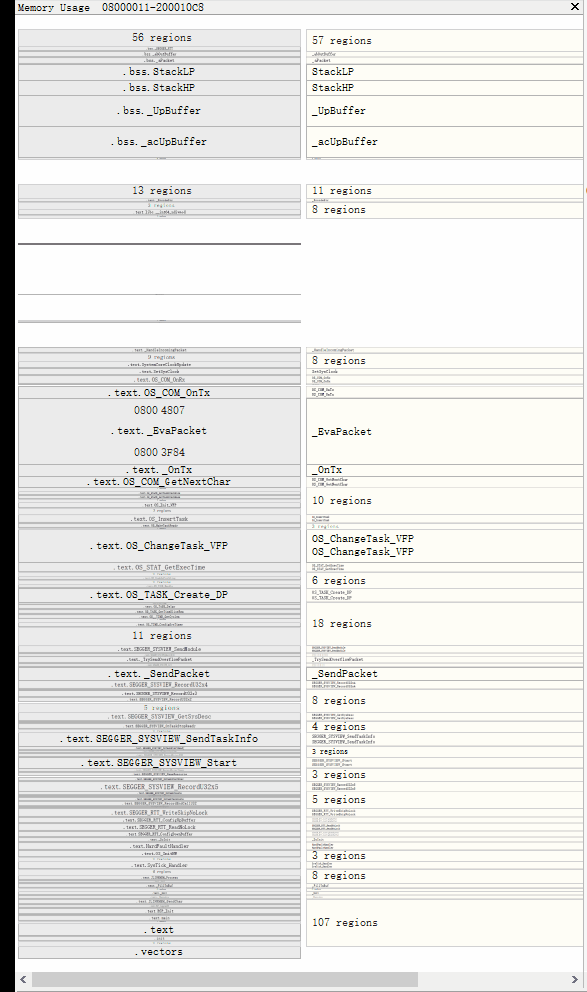Click the .vectors region at the bottom
587x992 pixels.
point(159,951)
